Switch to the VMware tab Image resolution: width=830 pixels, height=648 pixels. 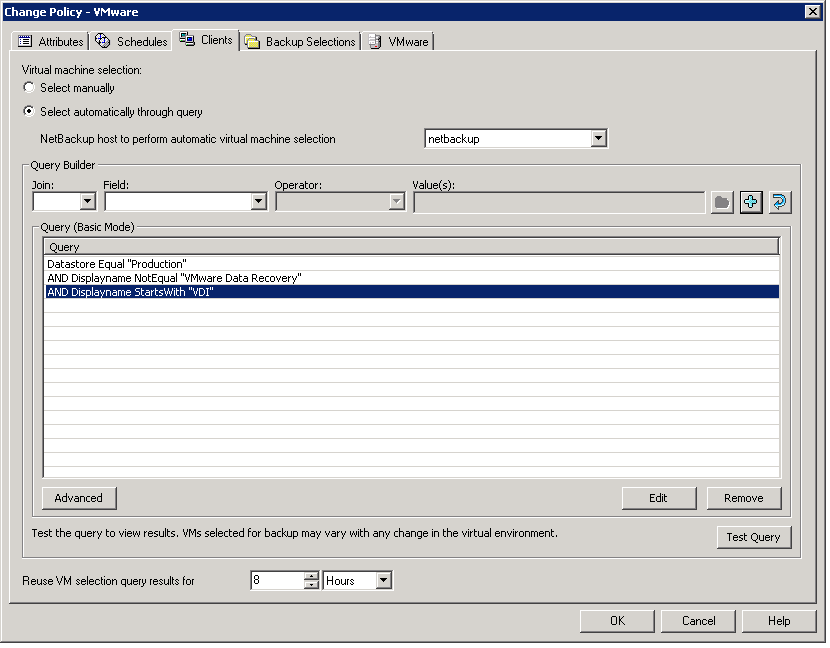click(x=398, y=41)
